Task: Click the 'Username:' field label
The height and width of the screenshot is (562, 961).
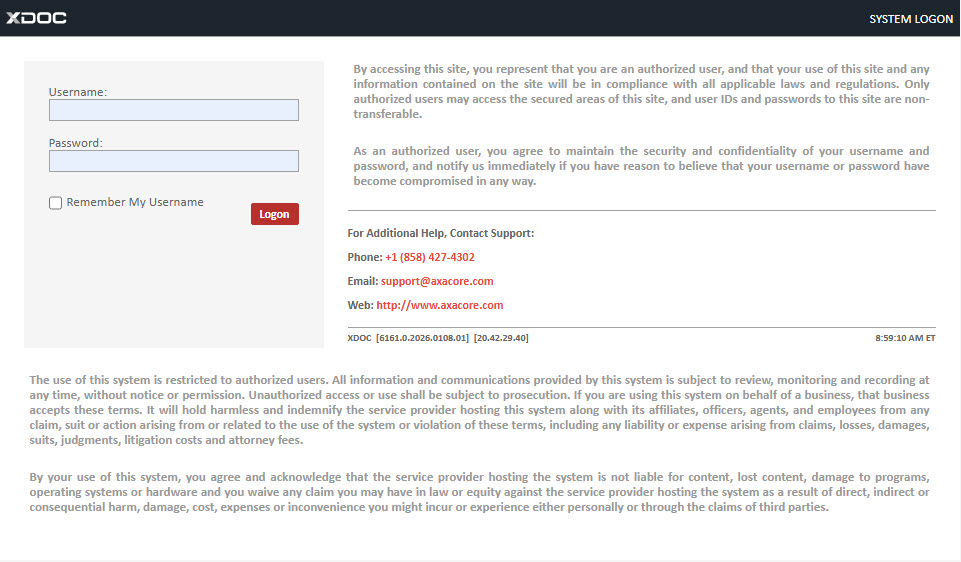Action: 78,92
